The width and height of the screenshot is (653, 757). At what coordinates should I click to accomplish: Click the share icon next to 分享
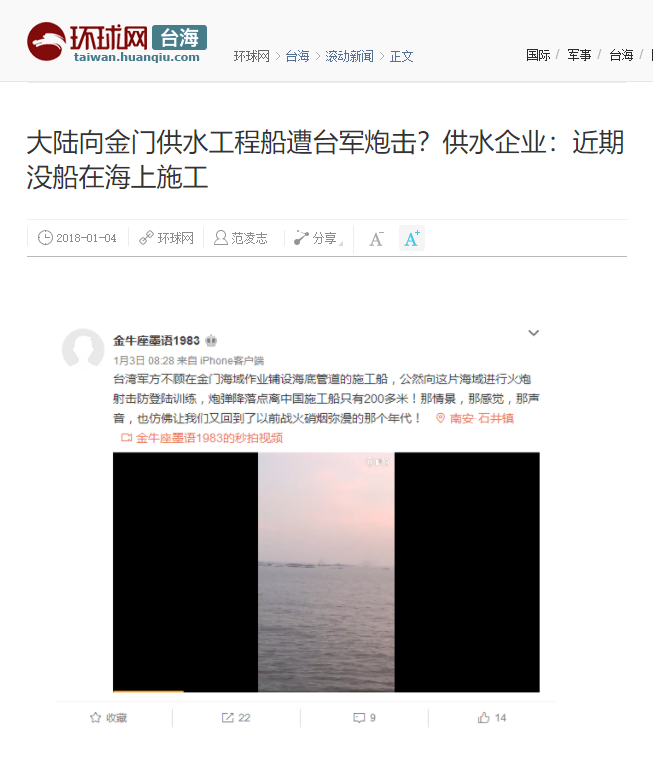(301, 238)
